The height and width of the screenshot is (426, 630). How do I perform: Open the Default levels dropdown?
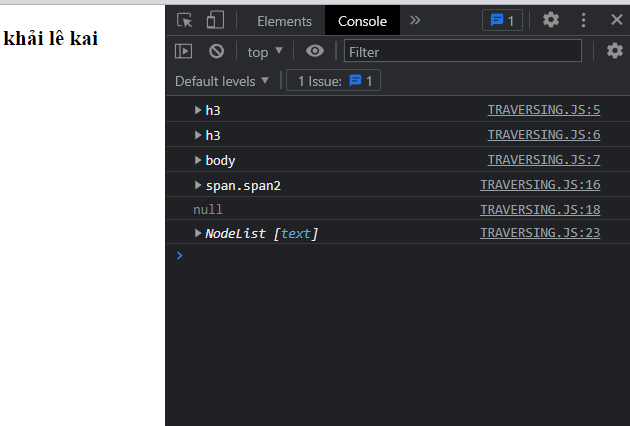click(222, 81)
